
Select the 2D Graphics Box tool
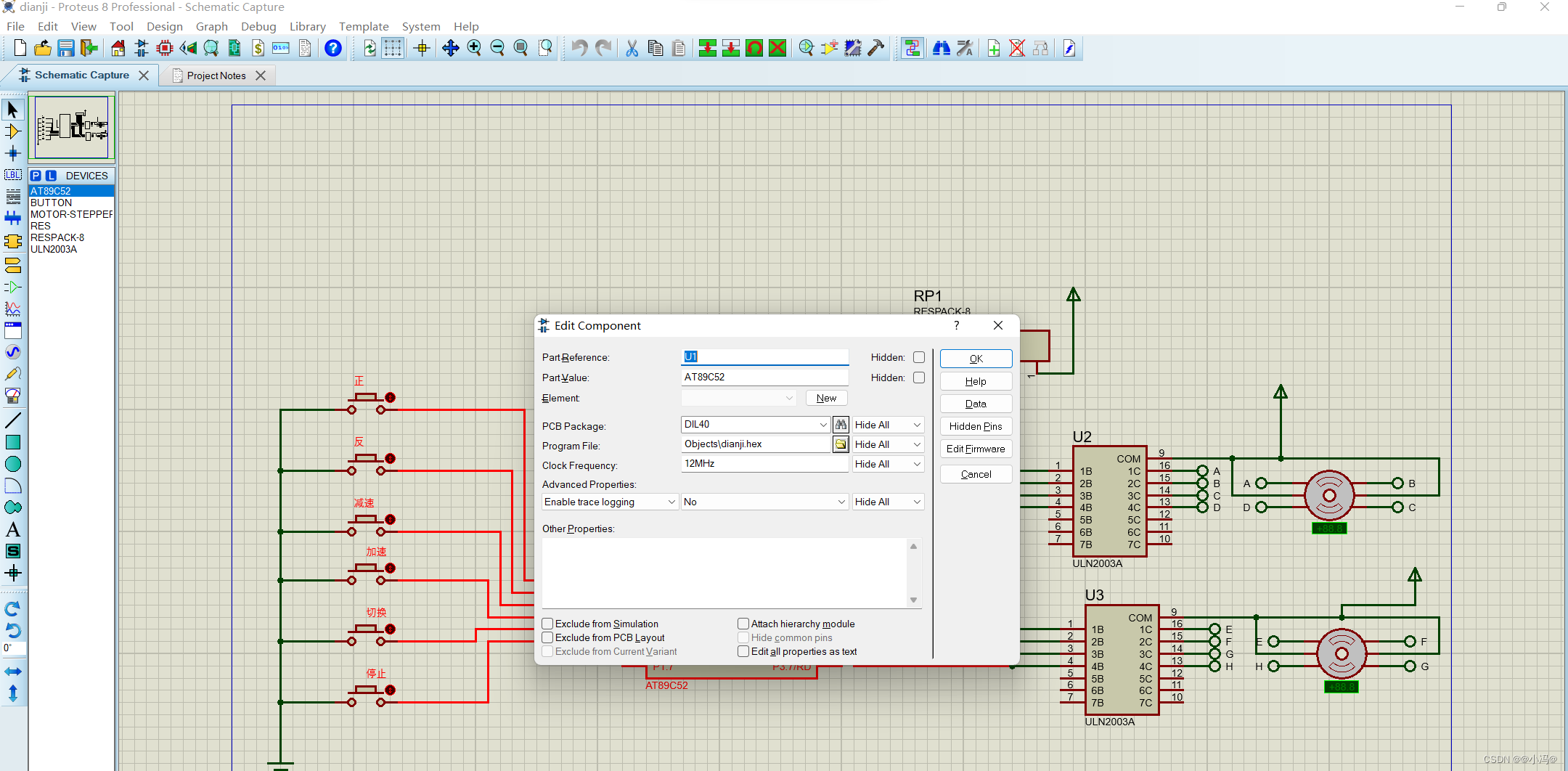(x=13, y=442)
